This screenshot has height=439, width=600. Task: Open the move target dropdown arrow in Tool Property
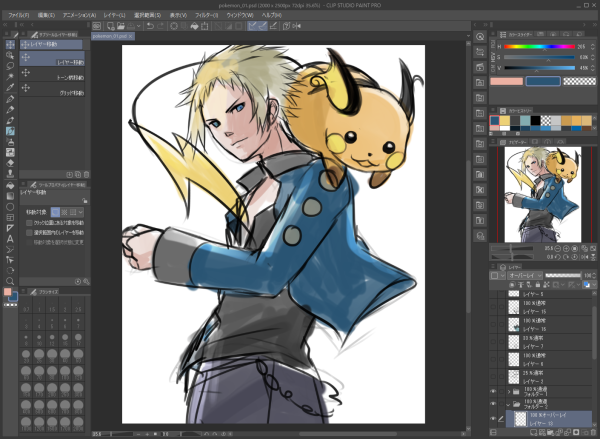point(81,212)
